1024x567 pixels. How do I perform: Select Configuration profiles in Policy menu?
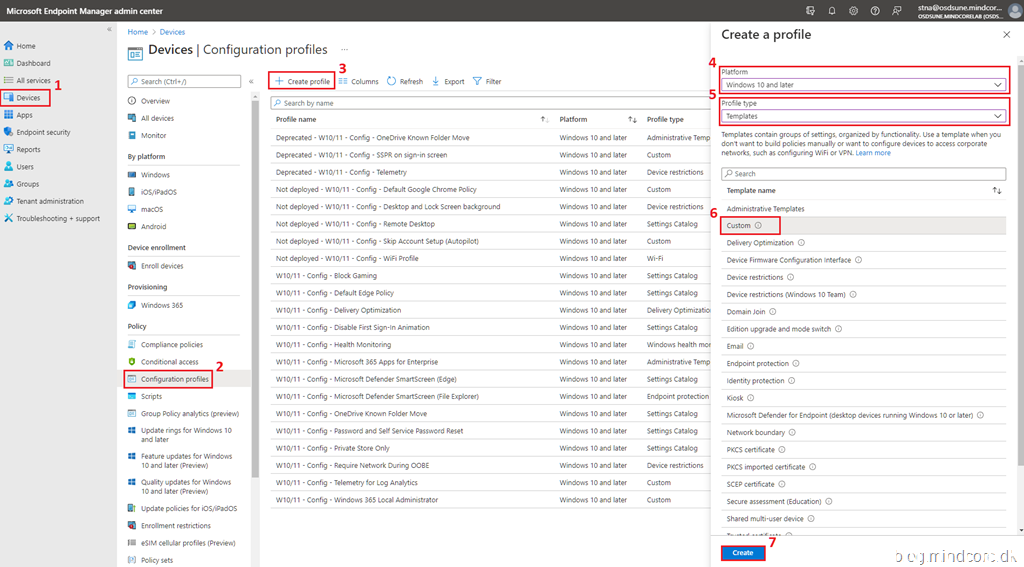click(x=168, y=379)
